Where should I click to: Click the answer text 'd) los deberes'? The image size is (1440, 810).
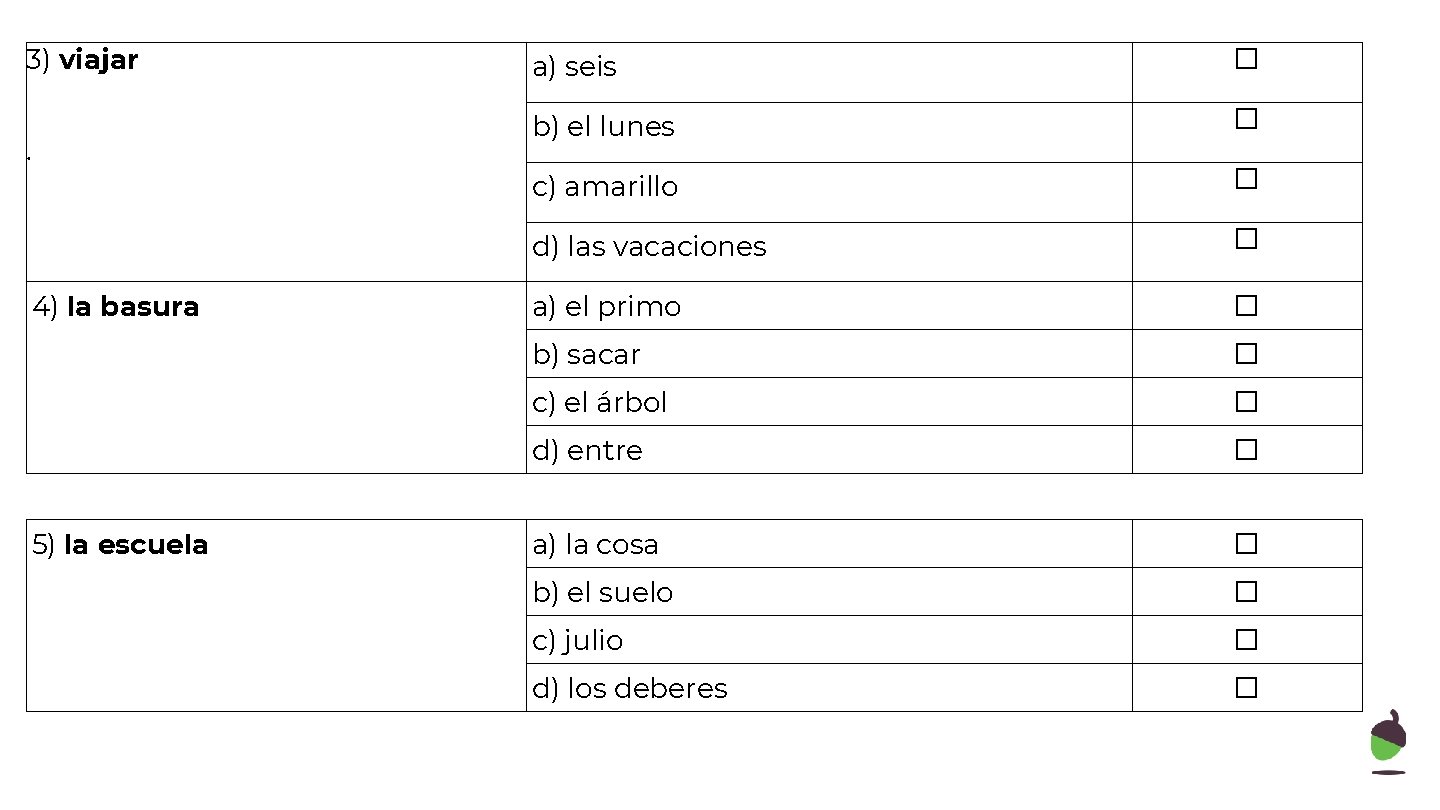click(x=630, y=689)
